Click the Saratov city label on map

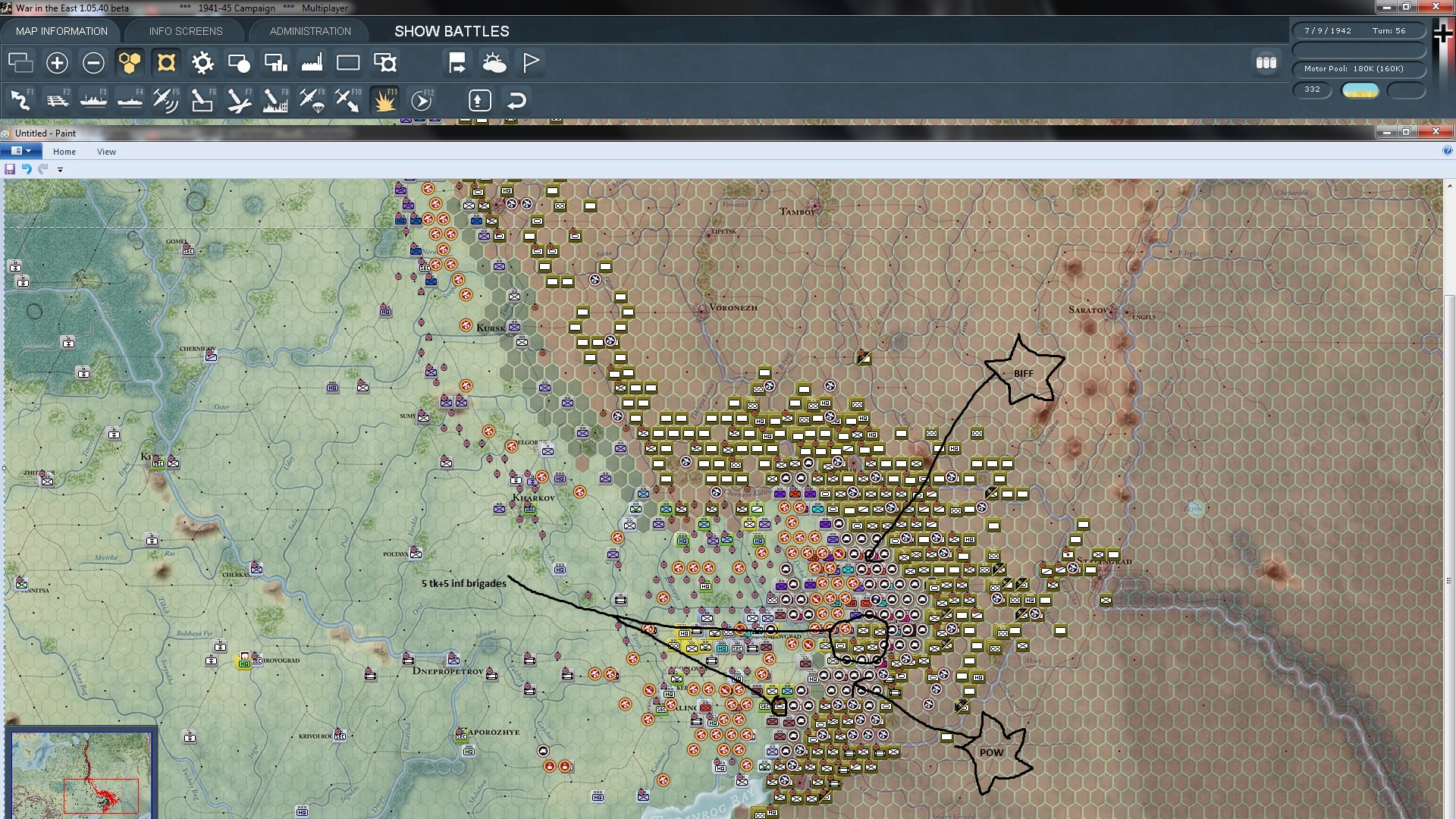point(1088,309)
